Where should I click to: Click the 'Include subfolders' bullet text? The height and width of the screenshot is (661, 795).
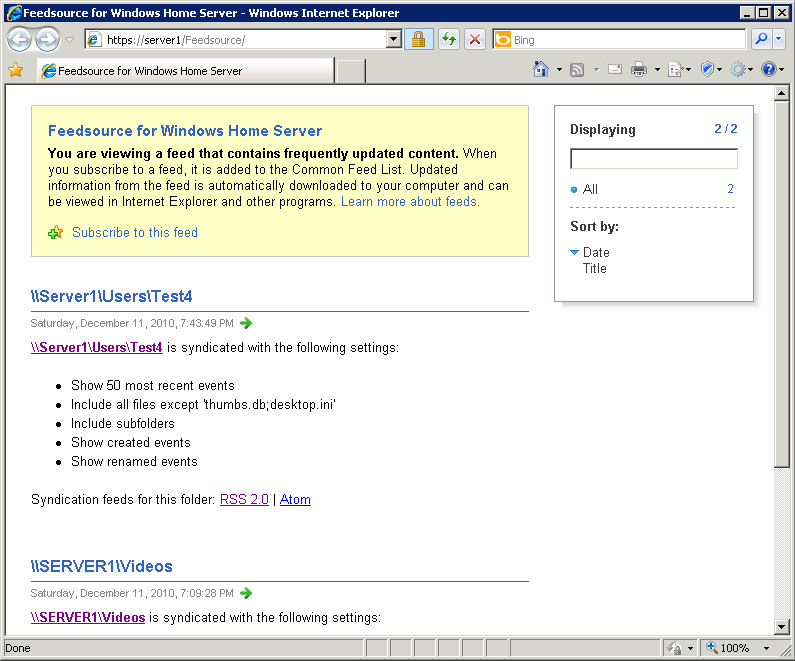123,423
